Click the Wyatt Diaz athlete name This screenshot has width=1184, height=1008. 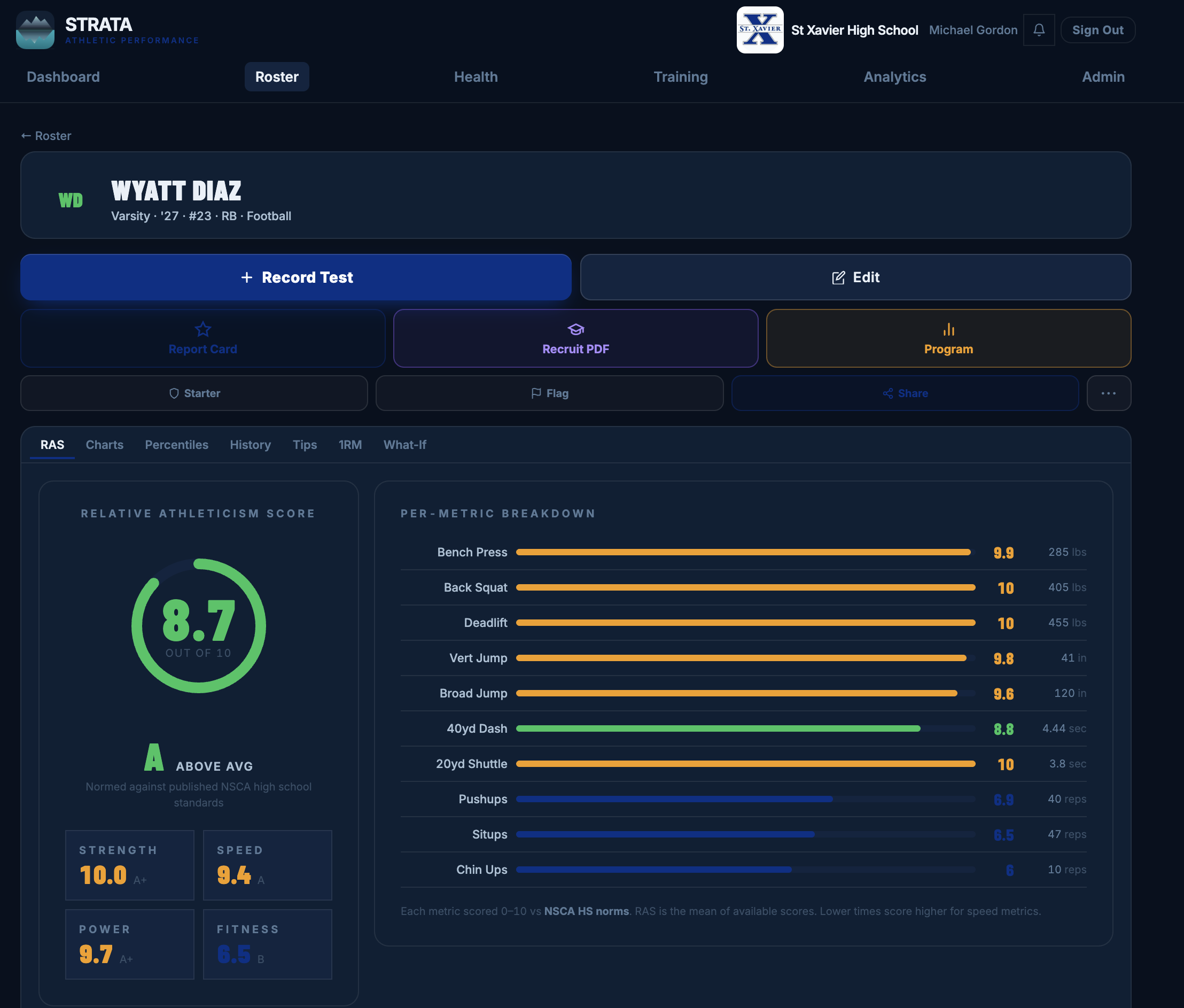point(176,191)
